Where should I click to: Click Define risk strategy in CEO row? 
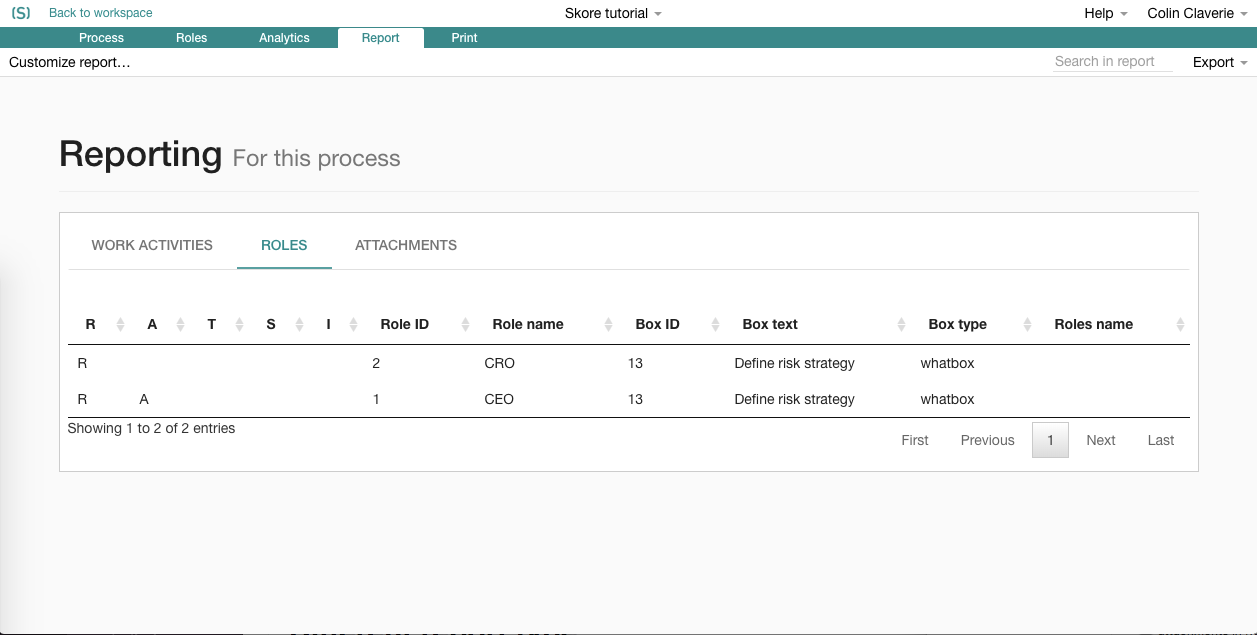[794, 399]
